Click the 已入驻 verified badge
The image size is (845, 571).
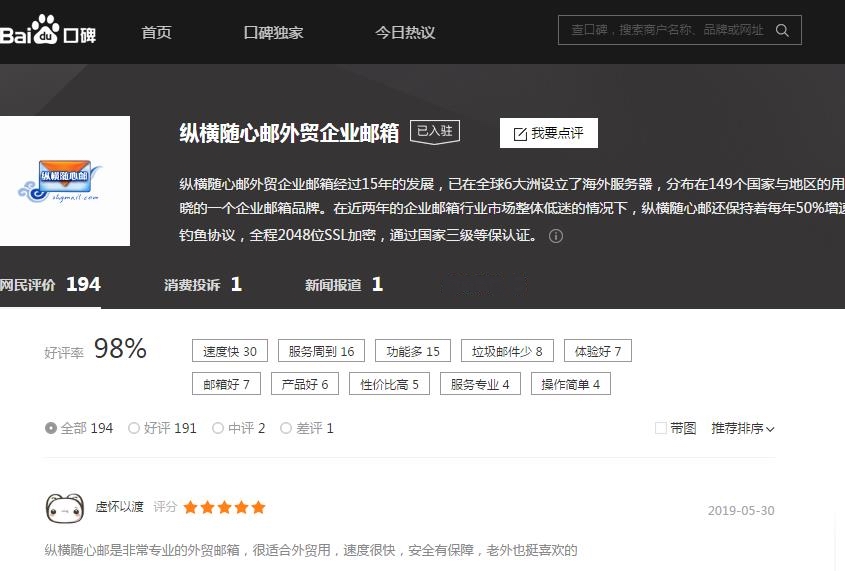(x=434, y=131)
